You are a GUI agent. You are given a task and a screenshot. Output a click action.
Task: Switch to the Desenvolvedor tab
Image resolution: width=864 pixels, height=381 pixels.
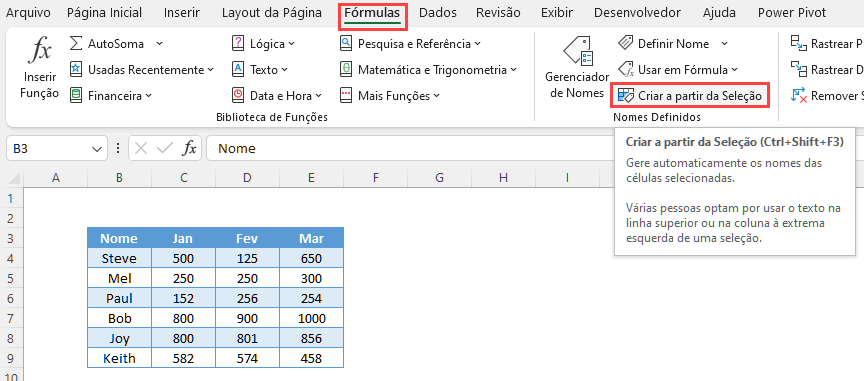[x=637, y=13]
